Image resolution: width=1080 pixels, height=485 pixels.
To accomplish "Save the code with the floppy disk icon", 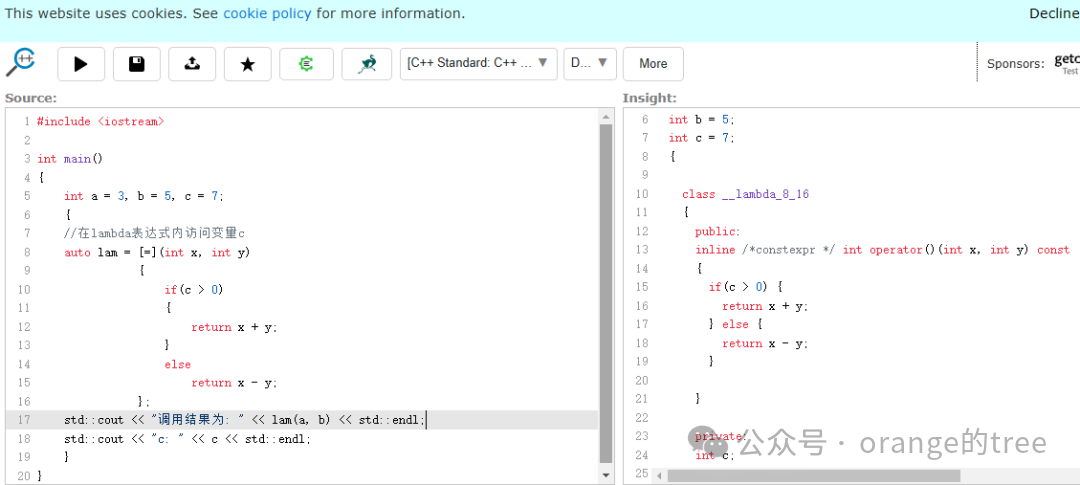I will coord(136,64).
